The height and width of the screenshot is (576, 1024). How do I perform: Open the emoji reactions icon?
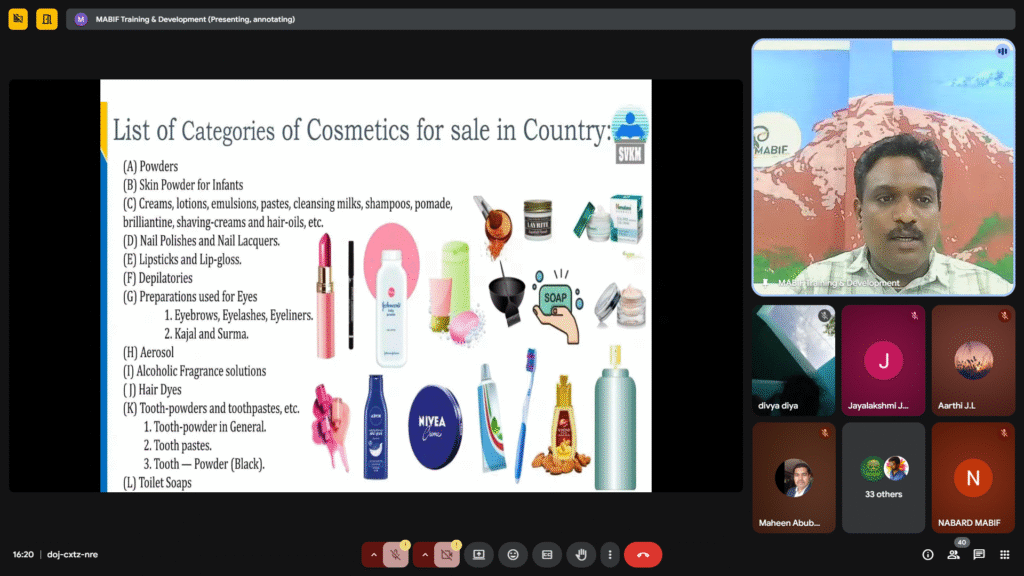[x=513, y=554]
